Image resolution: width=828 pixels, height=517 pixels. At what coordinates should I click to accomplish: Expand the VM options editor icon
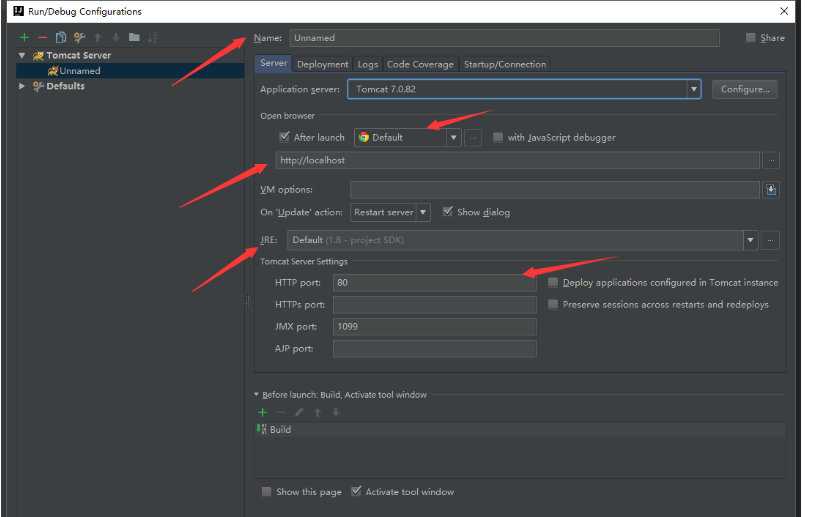pyautogui.click(x=771, y=190)
